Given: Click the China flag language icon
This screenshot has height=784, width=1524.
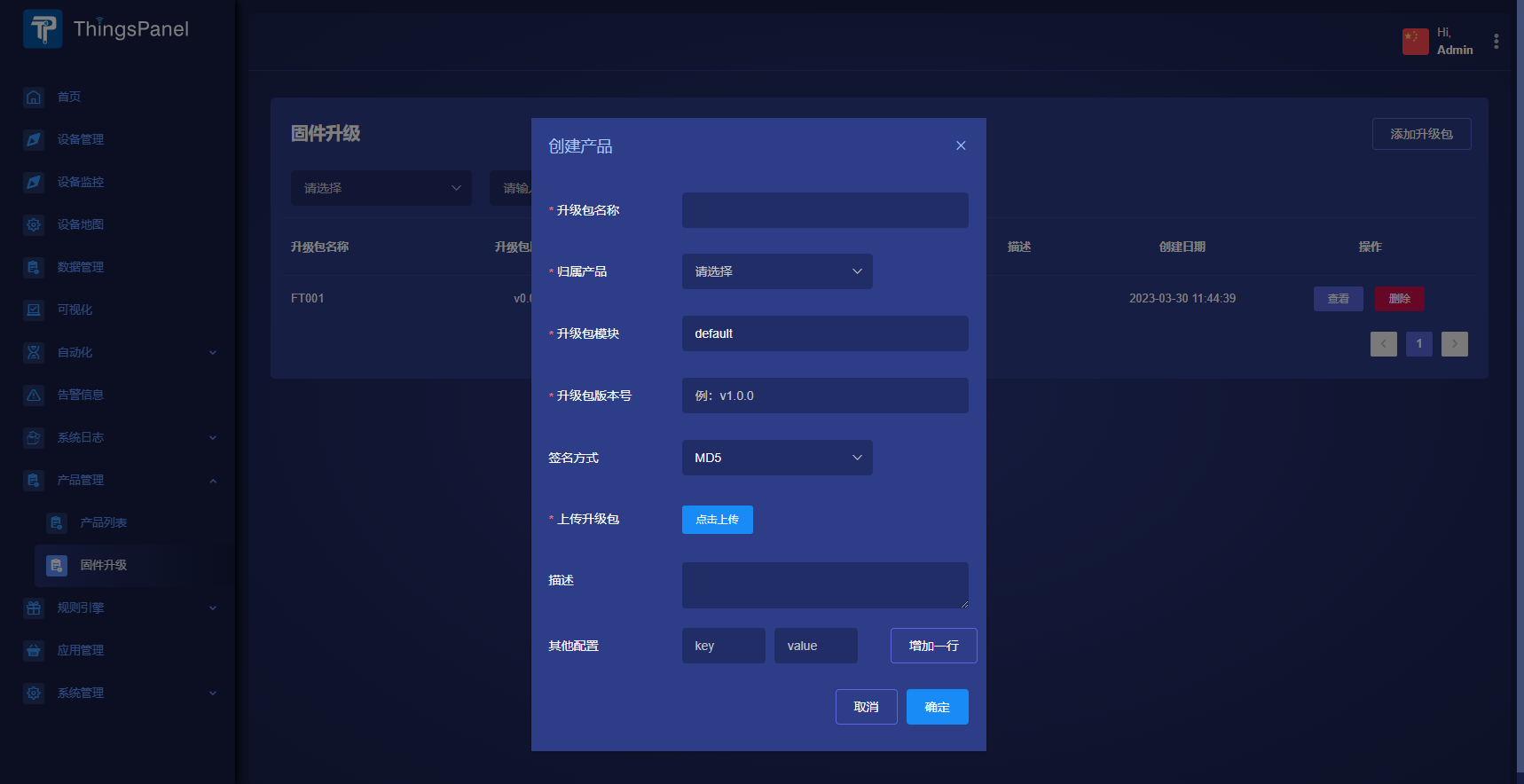Looking at the screenshot, I should pos(1415,41).
